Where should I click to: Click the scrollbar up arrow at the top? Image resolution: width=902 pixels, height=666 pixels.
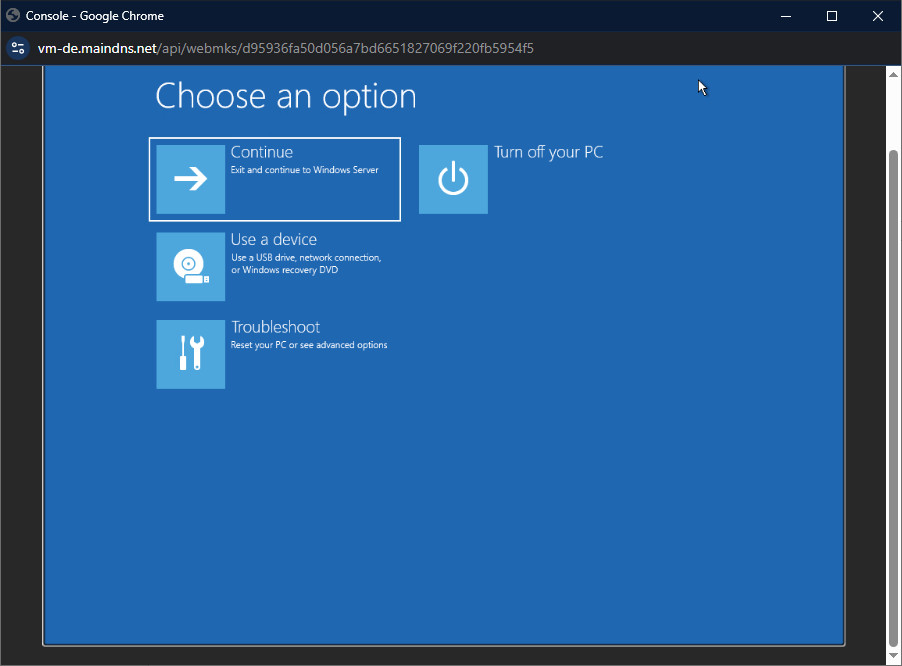point(893,73)
